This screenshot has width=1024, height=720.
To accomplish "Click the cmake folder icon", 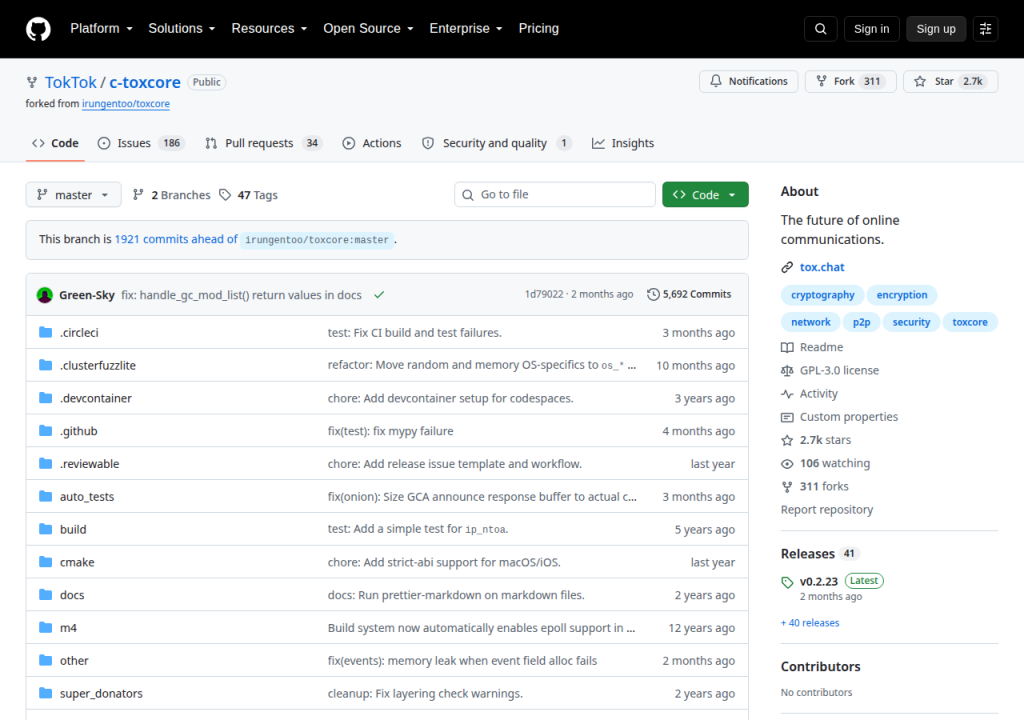I will (x=45, y=561).
